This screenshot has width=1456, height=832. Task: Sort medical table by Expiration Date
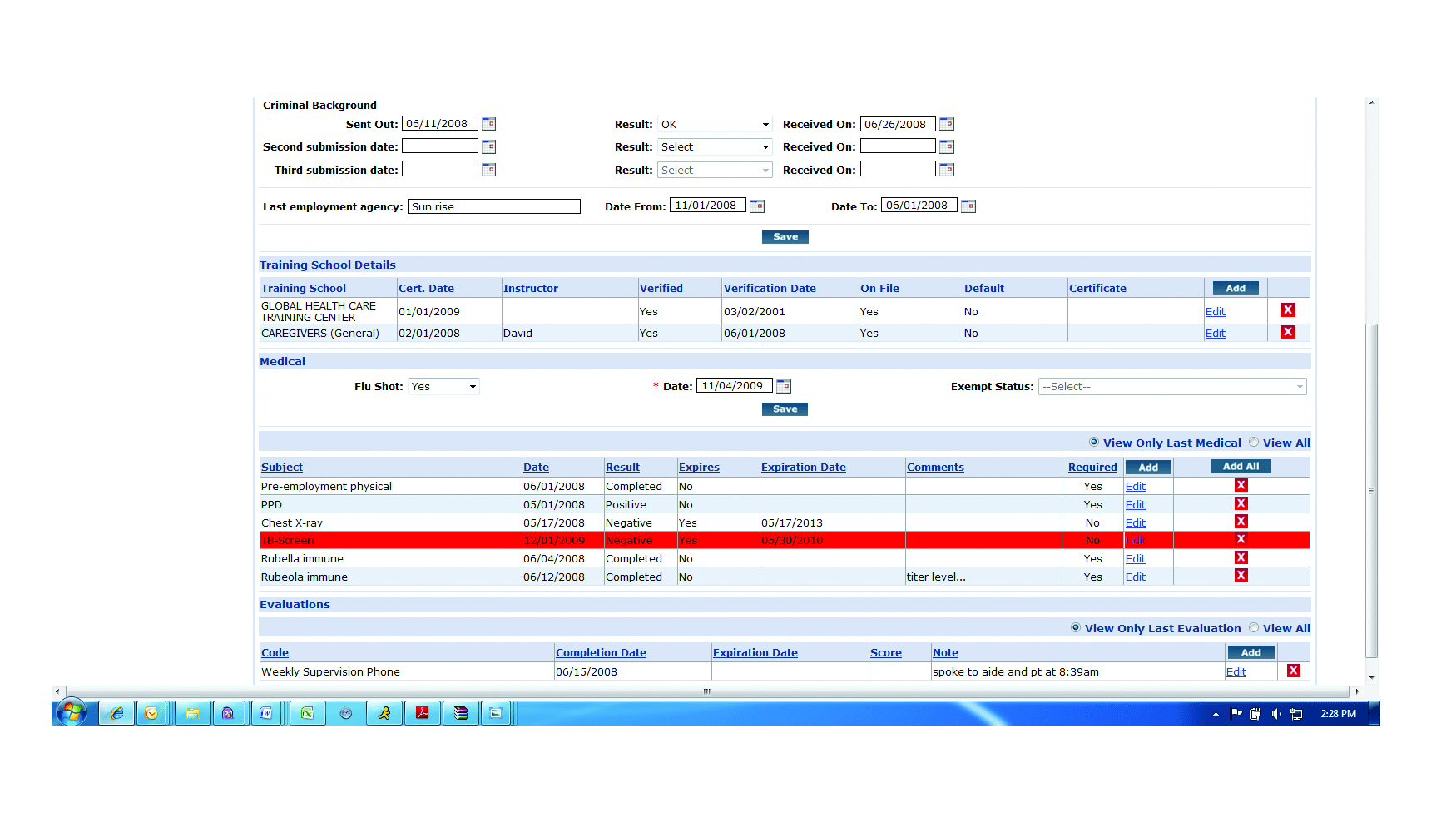(x=803, y=468)
